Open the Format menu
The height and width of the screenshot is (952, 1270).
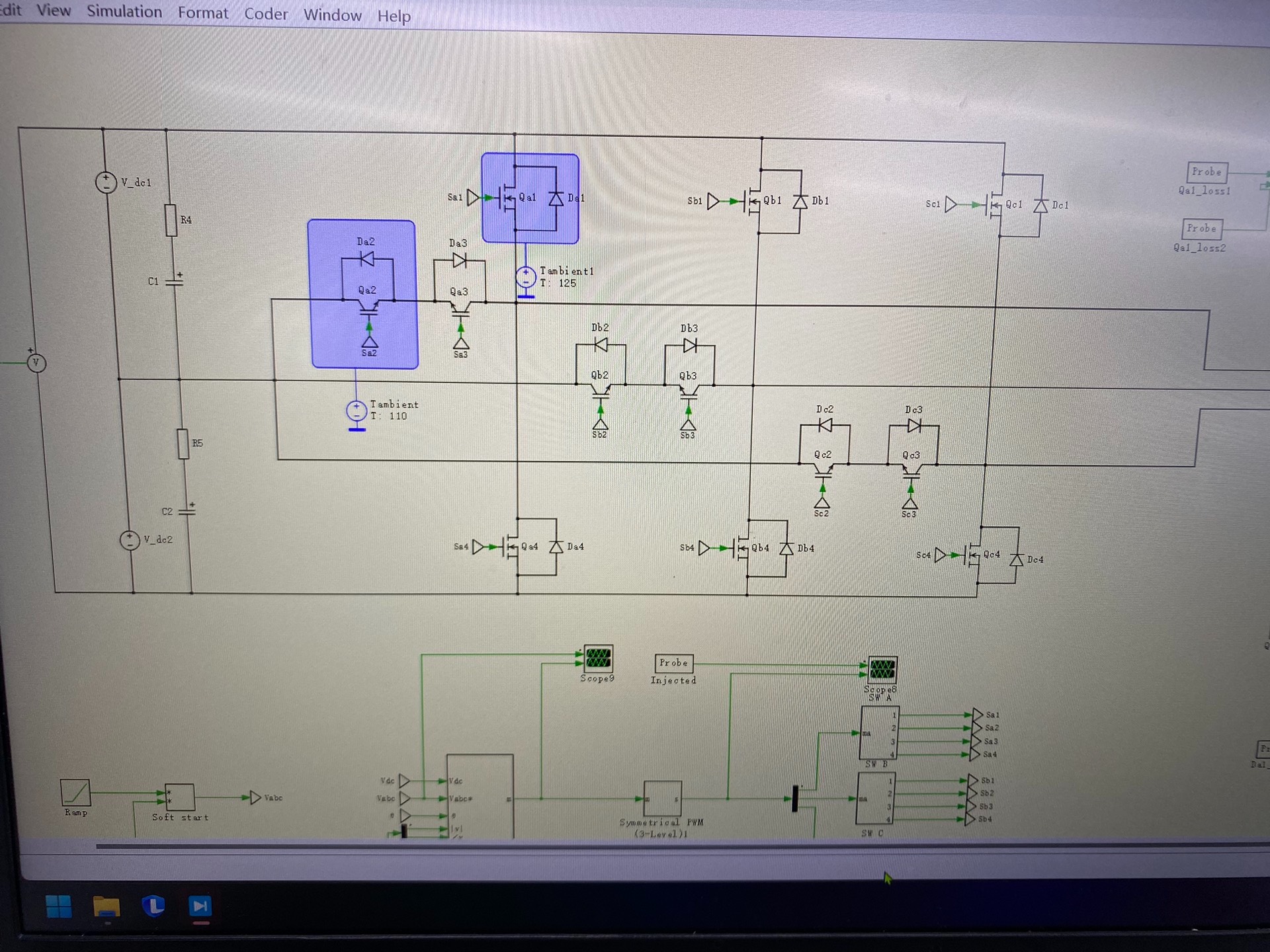pyautogui.click(x=202, y=13)
